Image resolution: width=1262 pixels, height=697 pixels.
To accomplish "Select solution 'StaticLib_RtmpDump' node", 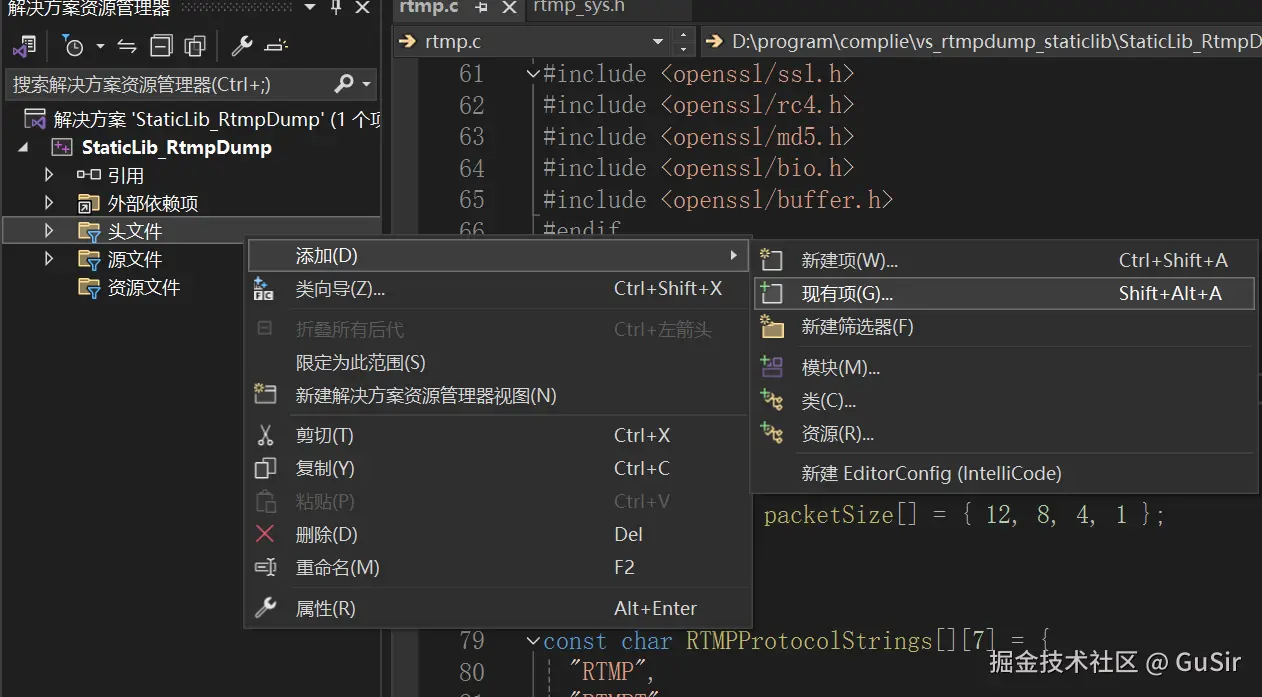I will click(x=203, y=119).
